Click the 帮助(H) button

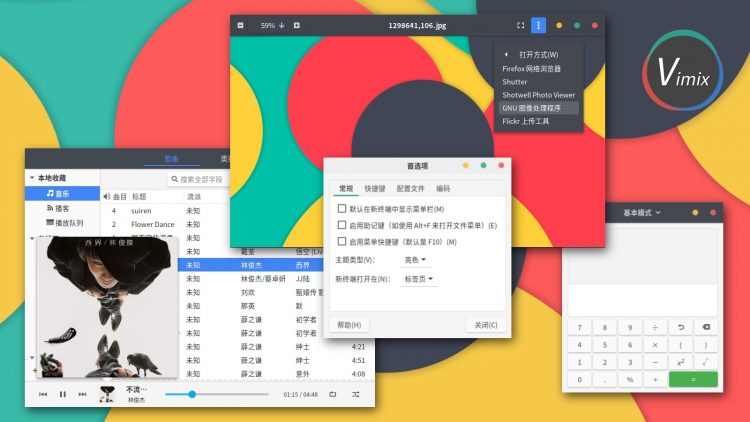coord(349,325)
